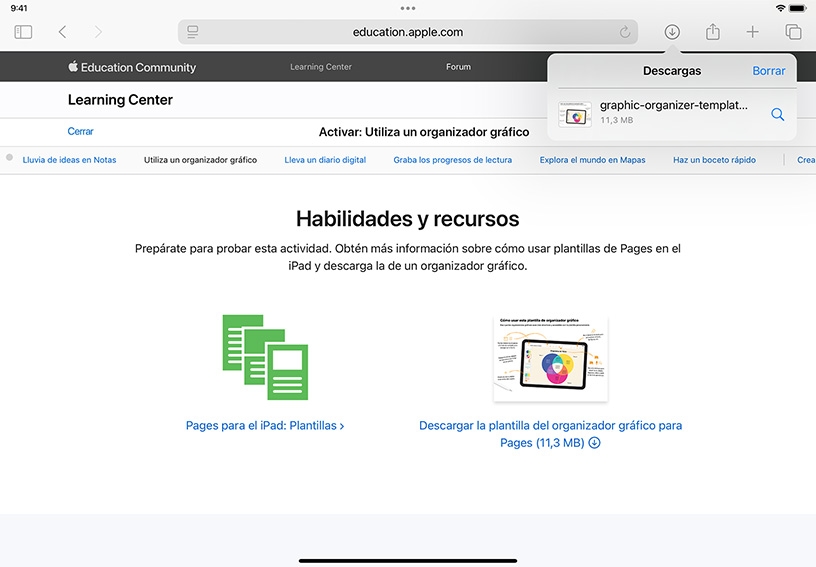Viewport: 816px width, 567px height.
Task: Tap the three-dot multitasking control
Action: pyautogui.click(x=408, y=8)
